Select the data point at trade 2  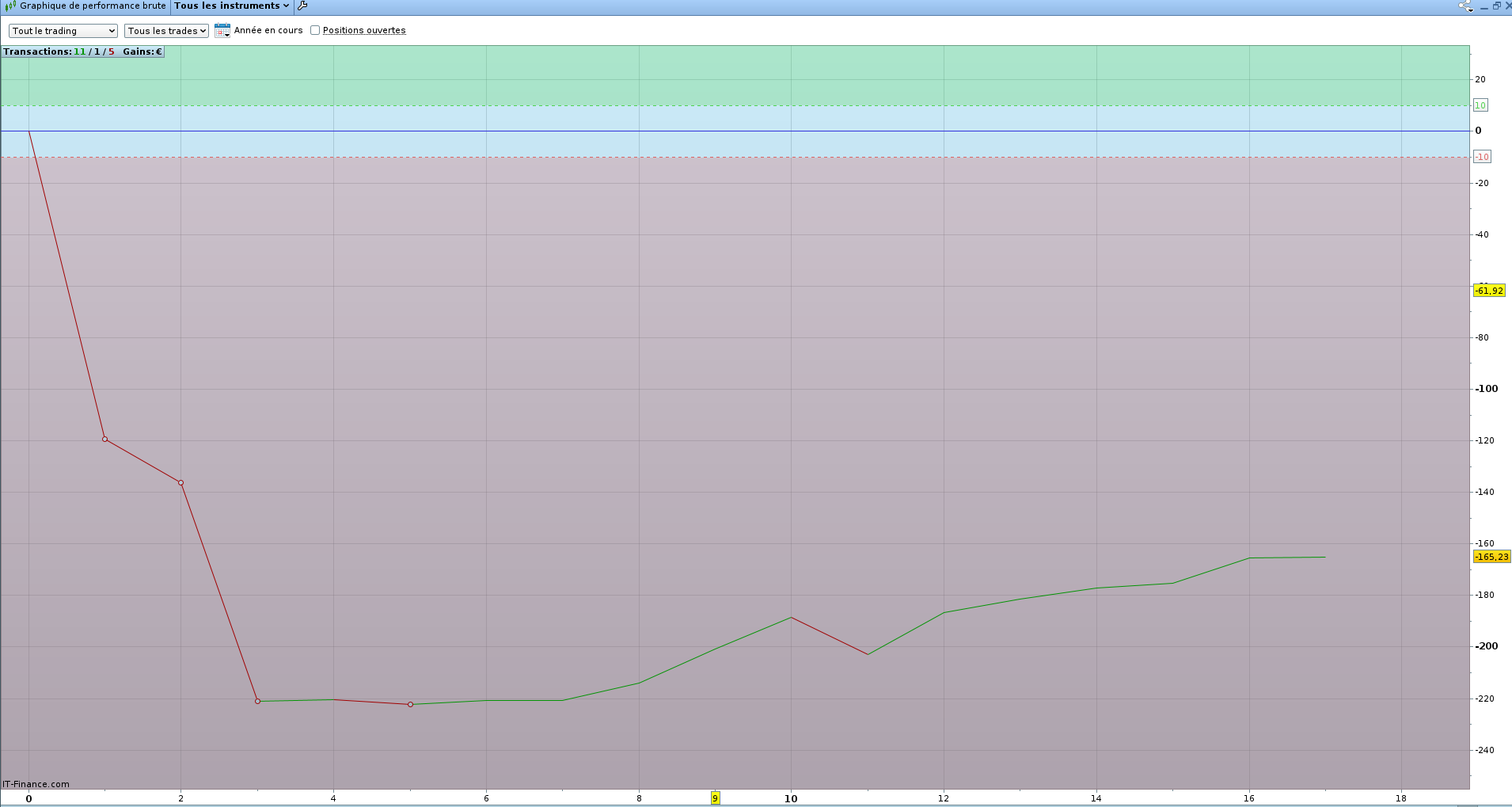(180, 483)
